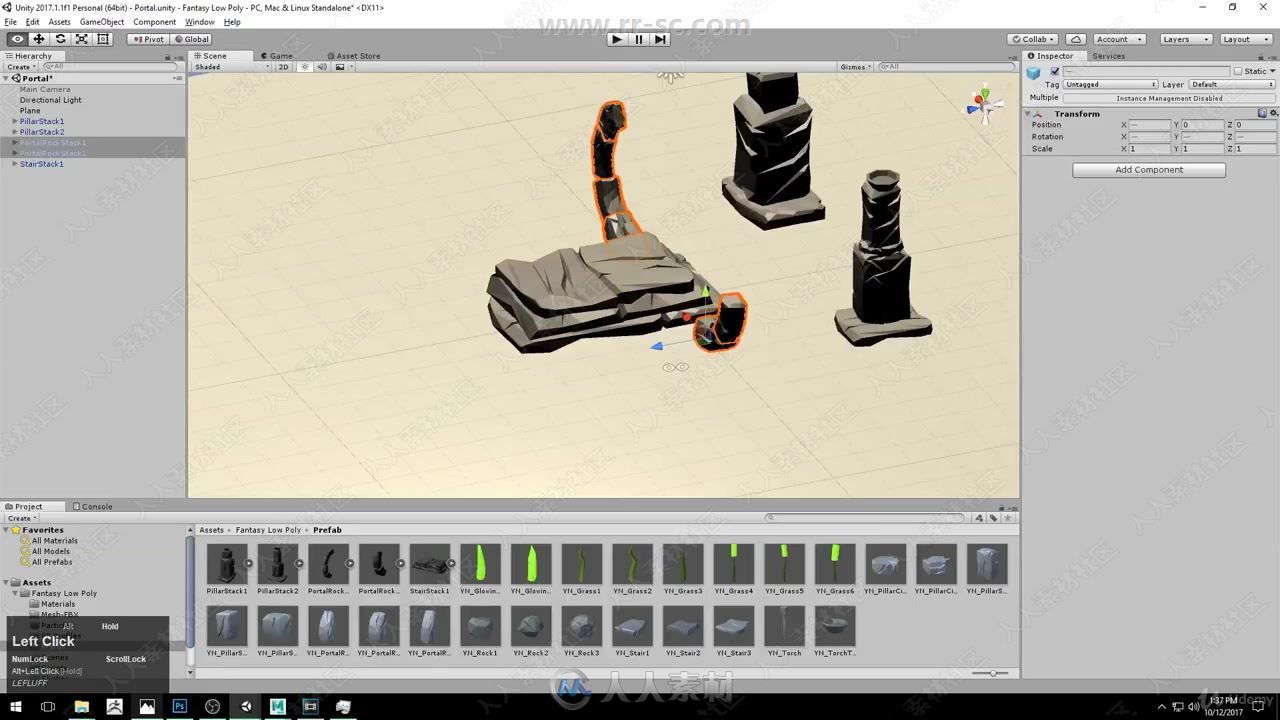Toggle scene lighting sun icon
The image size is (1280, 720).
(306, 67)
